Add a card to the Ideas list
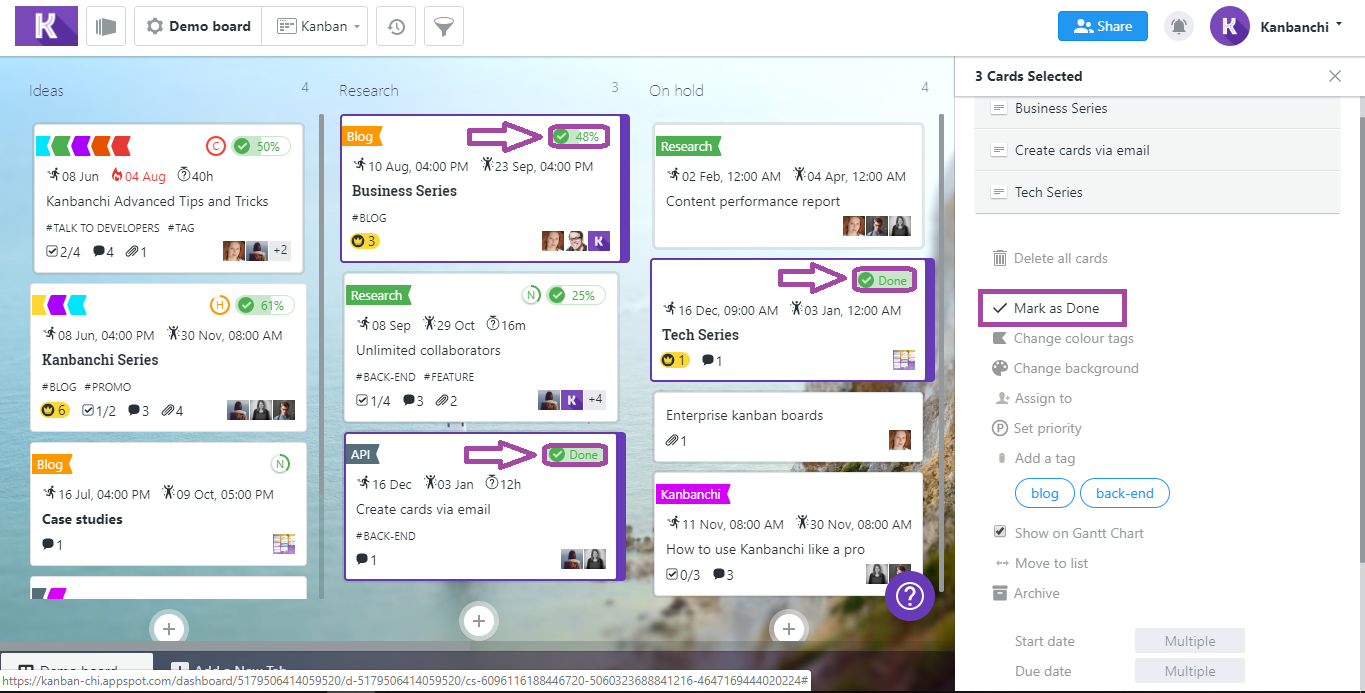1365x693 pixels. [x=169, y=628]
